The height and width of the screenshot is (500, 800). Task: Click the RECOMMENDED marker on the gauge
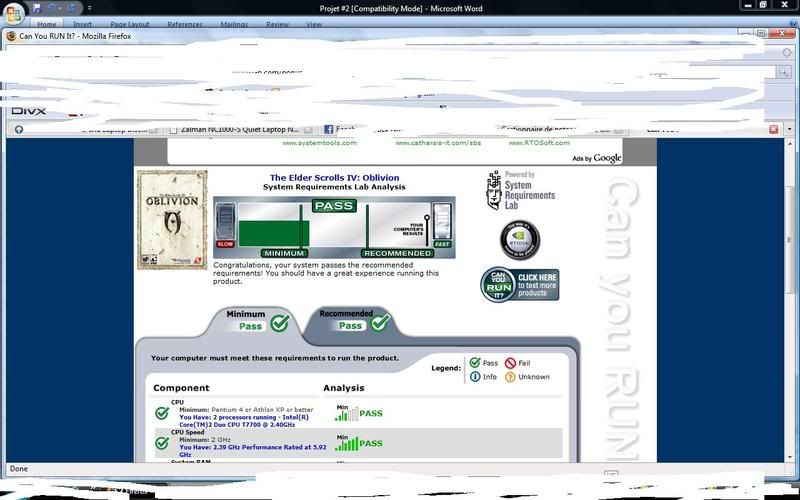397,253
